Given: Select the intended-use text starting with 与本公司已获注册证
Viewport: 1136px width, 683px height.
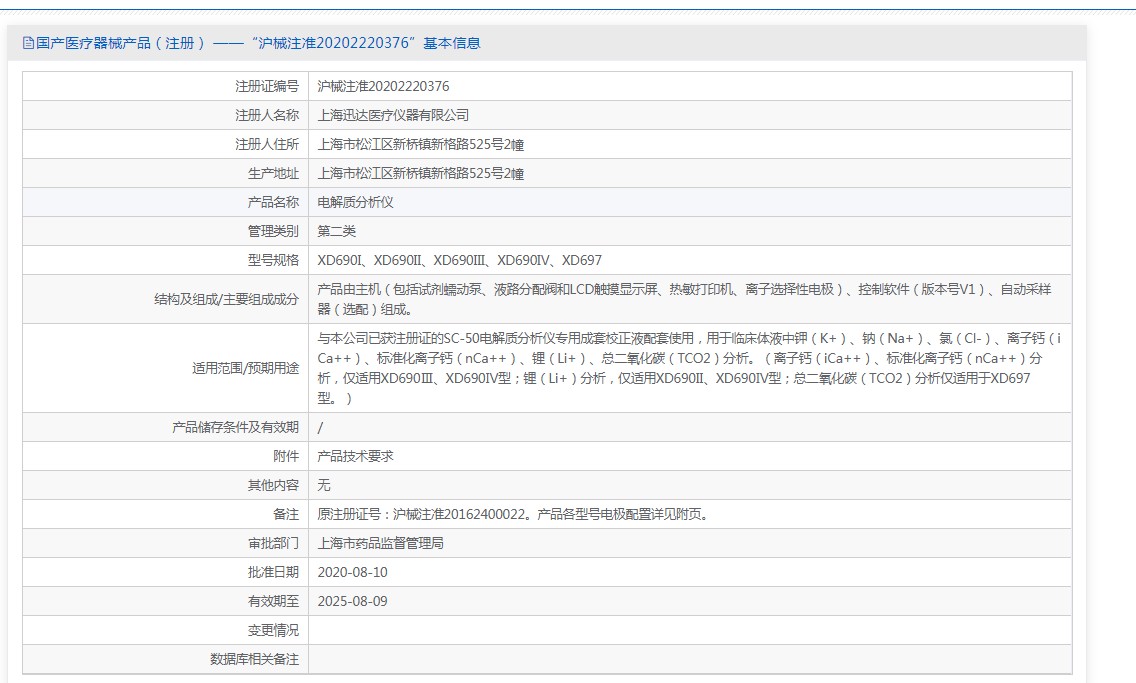Looking at the screenshot, I should coord(689,368).
